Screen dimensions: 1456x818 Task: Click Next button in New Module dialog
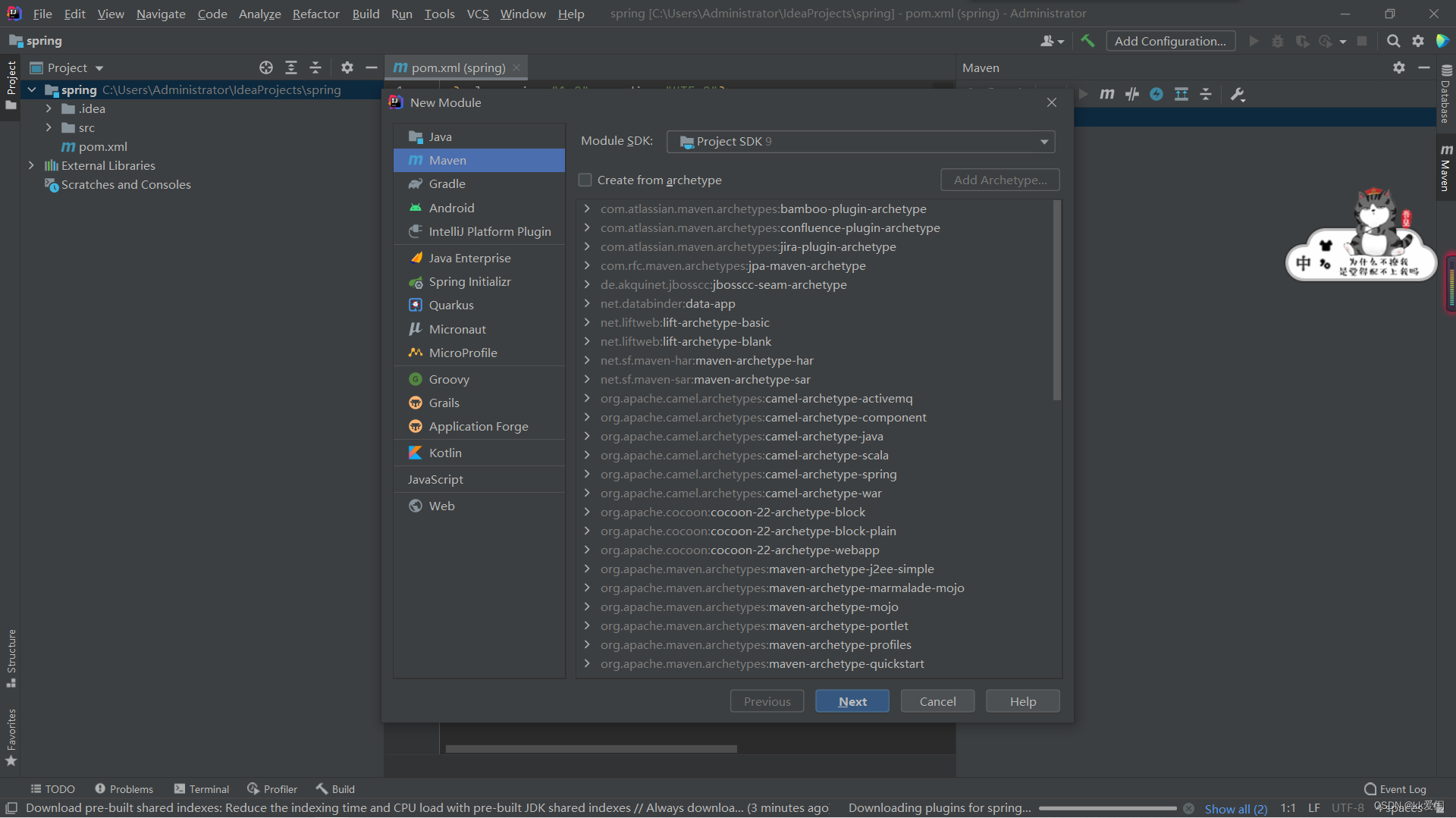point(852,701)
